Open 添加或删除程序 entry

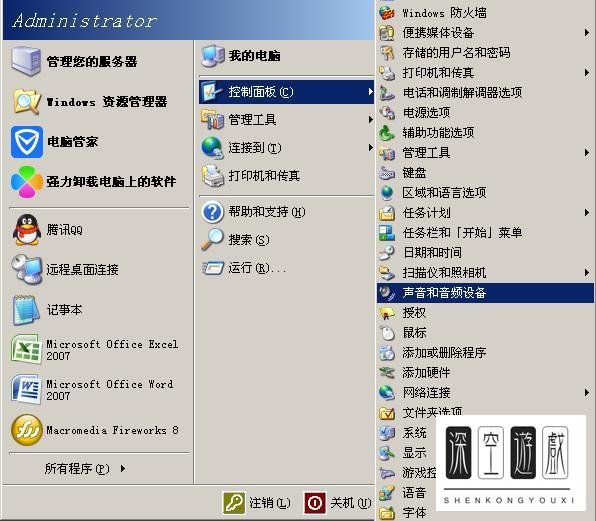pyautogui.click(x=485, y=353)
